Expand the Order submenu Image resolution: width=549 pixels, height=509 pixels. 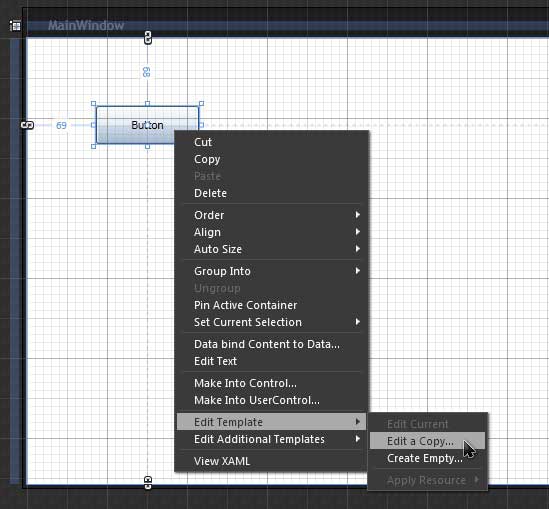click(272, 215)
